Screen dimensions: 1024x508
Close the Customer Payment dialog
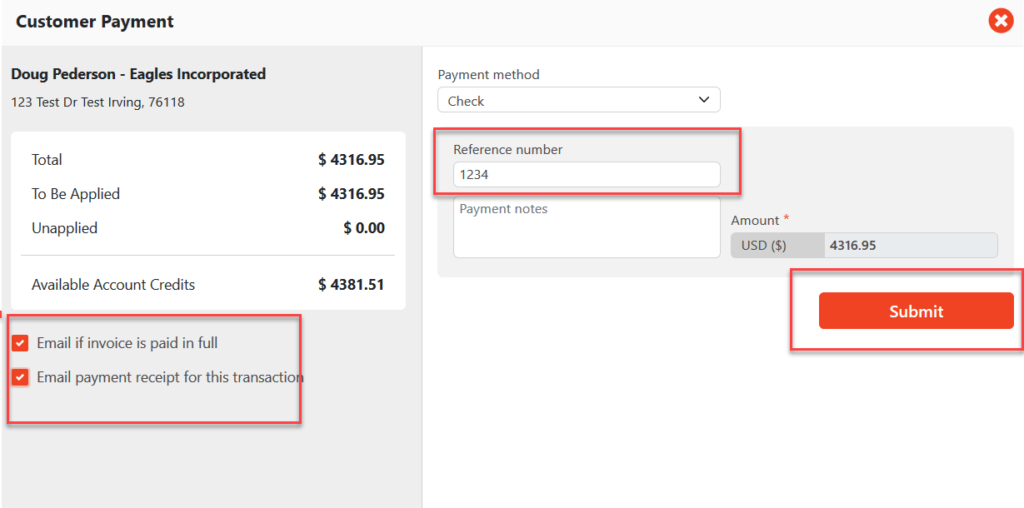pos(1000,21)
